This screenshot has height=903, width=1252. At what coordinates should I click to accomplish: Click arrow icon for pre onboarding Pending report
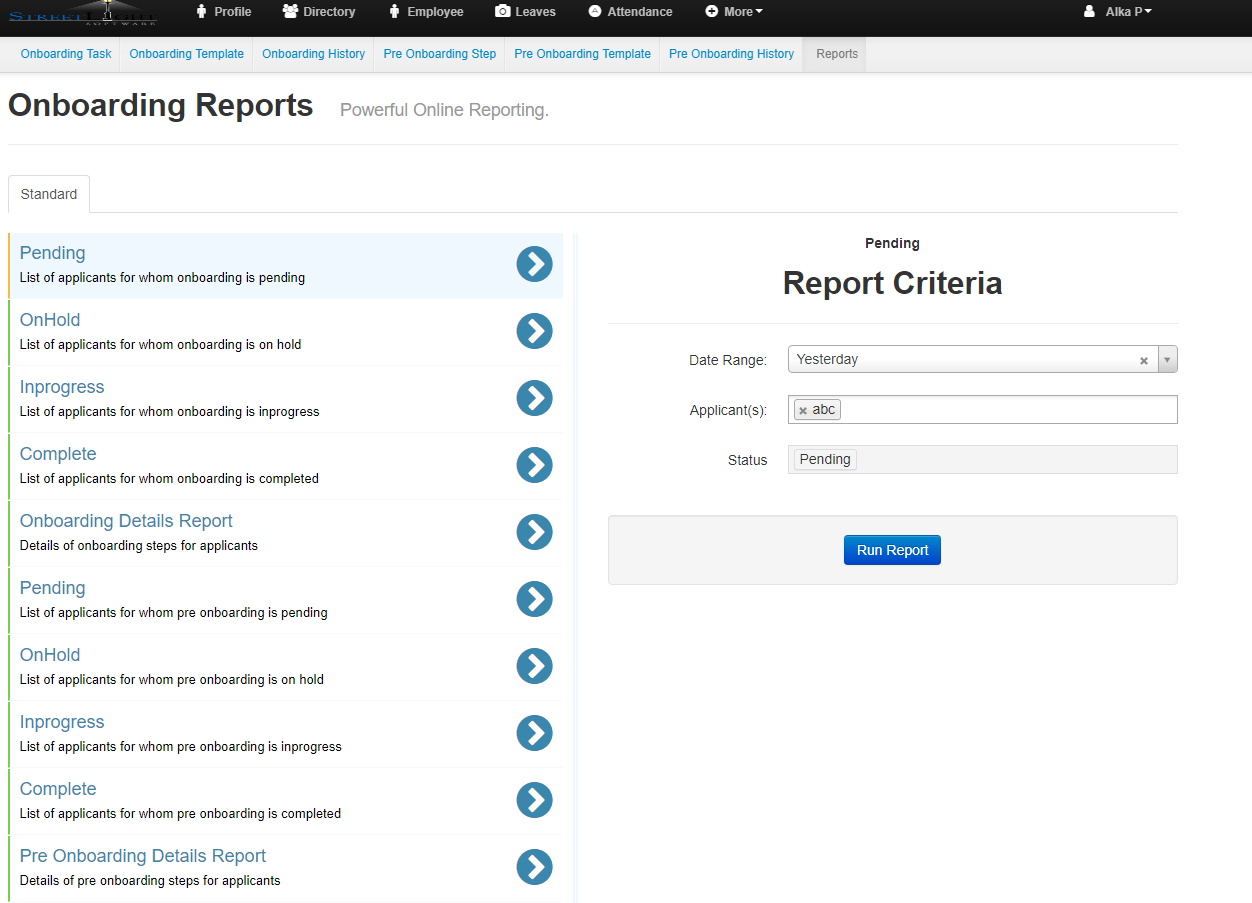pyautogui.click(x=534, y=599)
